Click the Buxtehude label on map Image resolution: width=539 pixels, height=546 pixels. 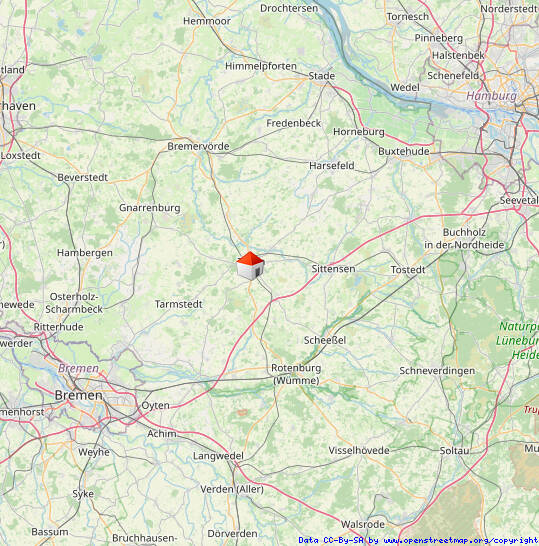(404, 151)
